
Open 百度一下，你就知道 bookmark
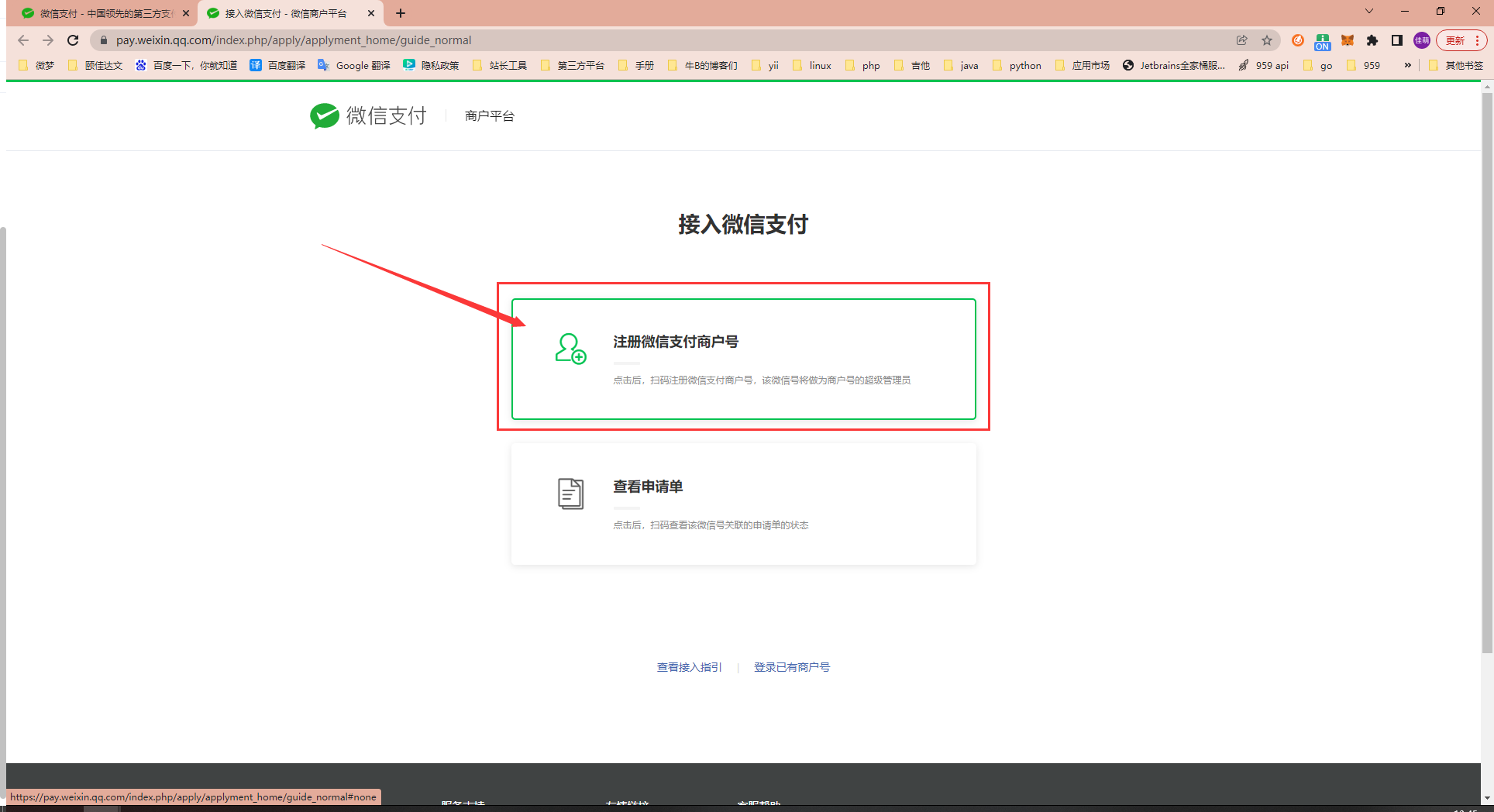coord(186,65)
